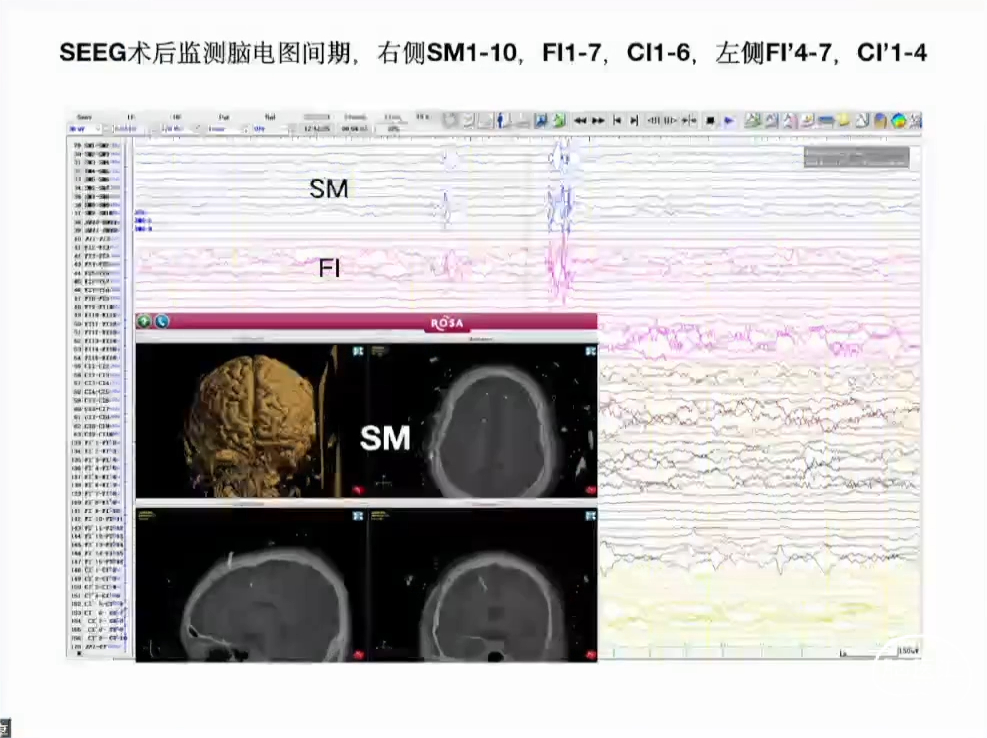The width and height of the screenshot is (987, 738).
Task: Click red corner icon in 3D brain pane
Action: click(x=358, y=490)
